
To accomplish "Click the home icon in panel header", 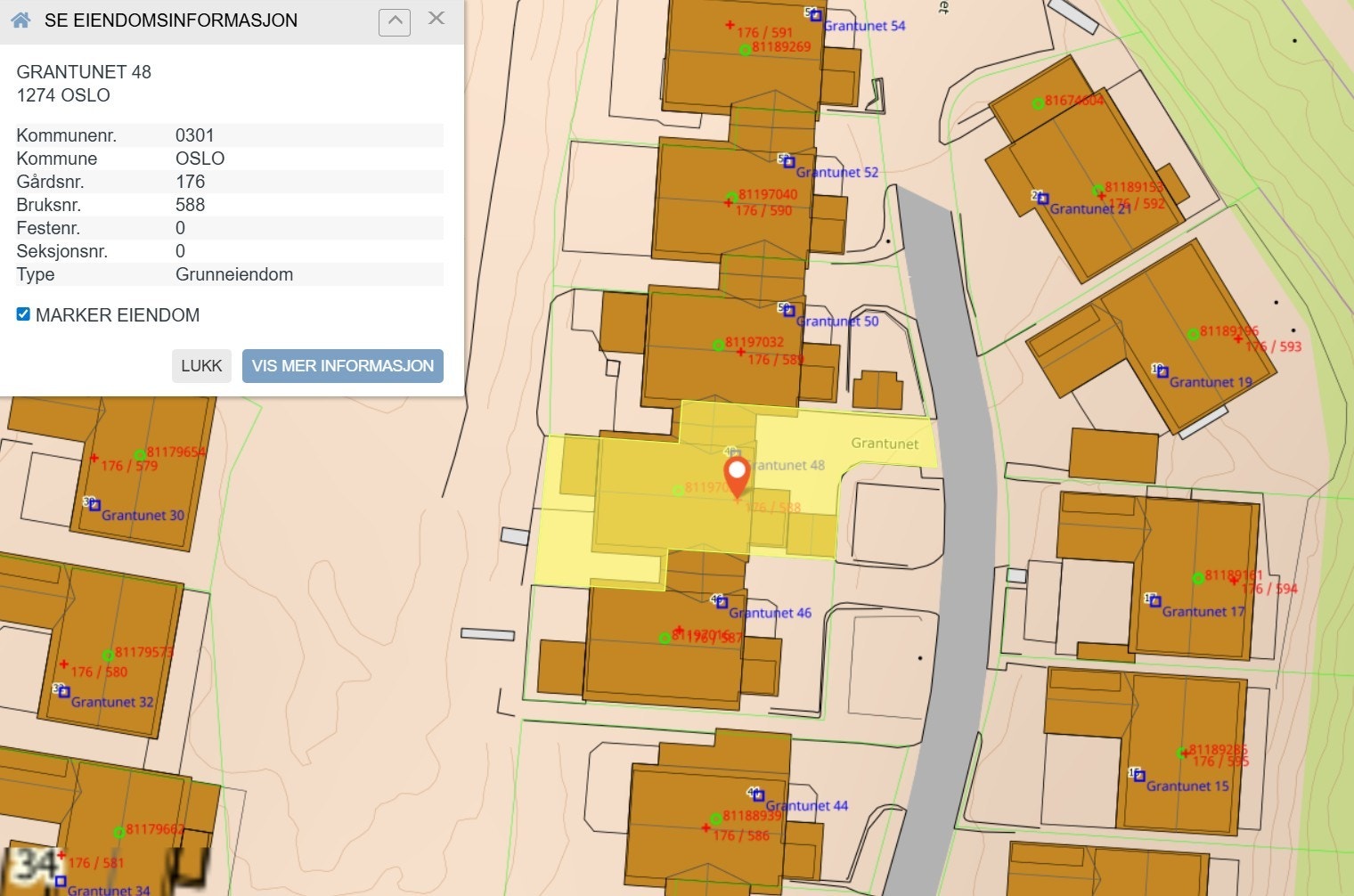I will coord(21,20).
